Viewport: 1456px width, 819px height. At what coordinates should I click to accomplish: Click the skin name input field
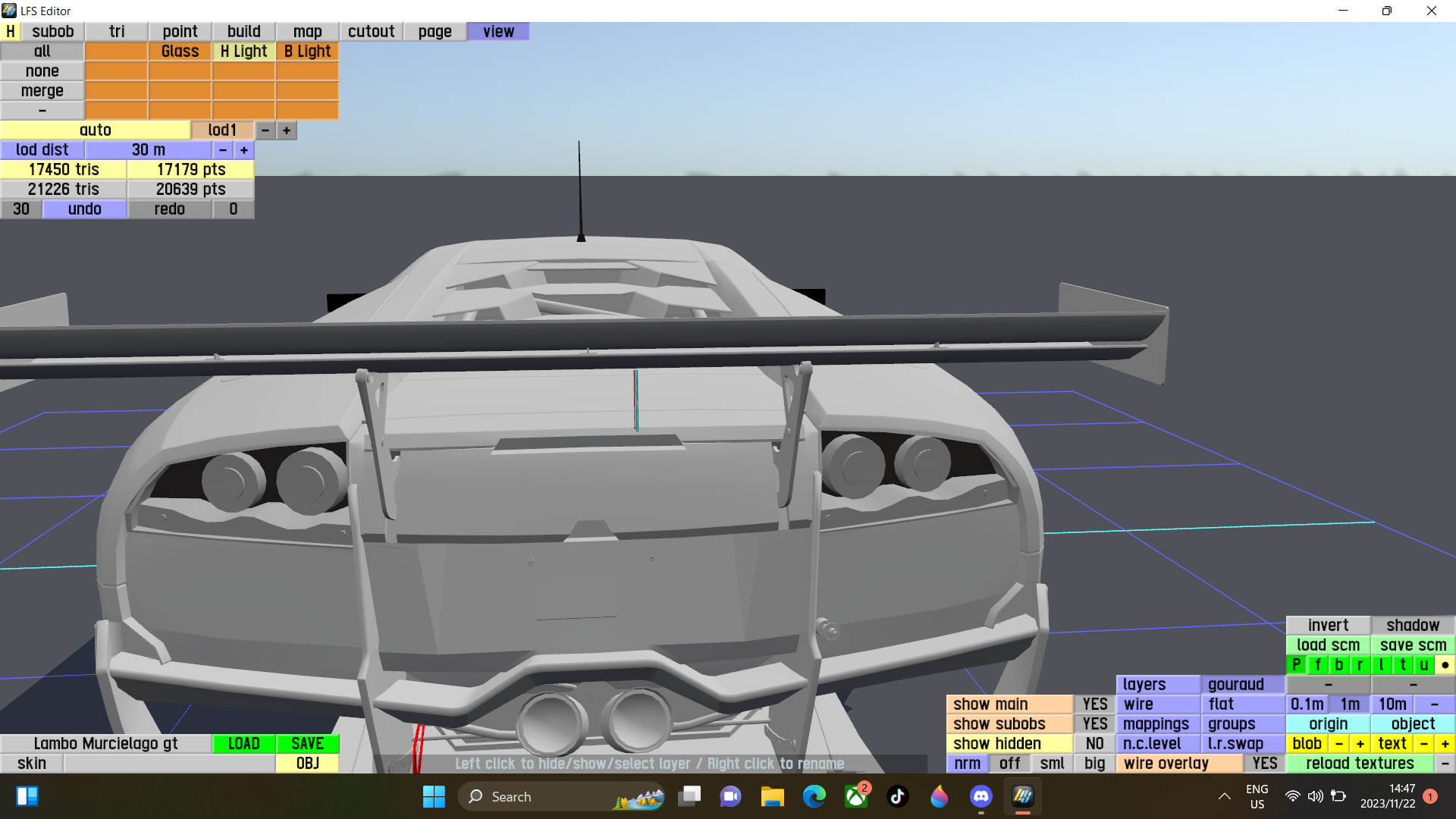(x=169, y=764)
